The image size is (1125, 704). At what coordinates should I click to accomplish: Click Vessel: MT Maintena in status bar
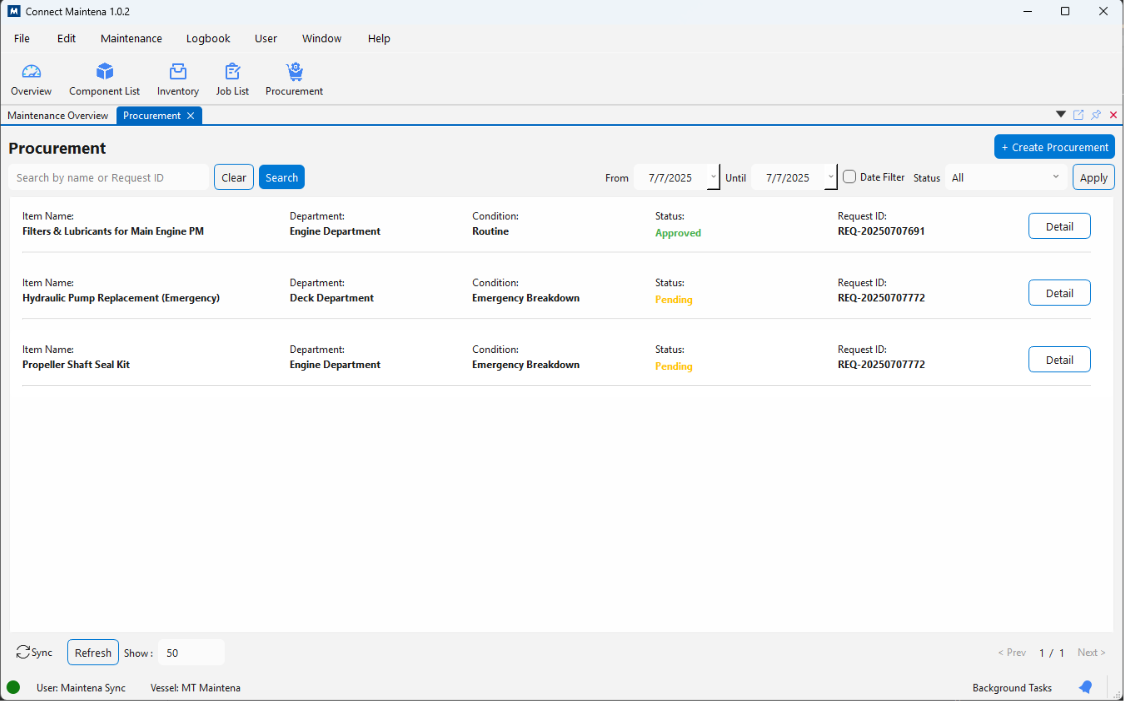tap(195, 687)
